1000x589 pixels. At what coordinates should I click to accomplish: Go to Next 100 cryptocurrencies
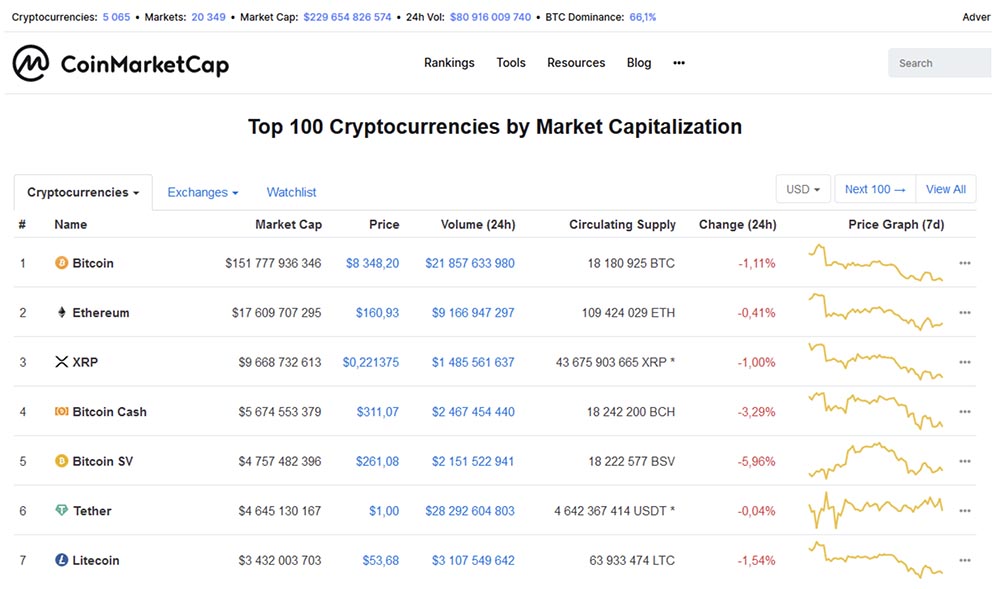pos(875,189)
